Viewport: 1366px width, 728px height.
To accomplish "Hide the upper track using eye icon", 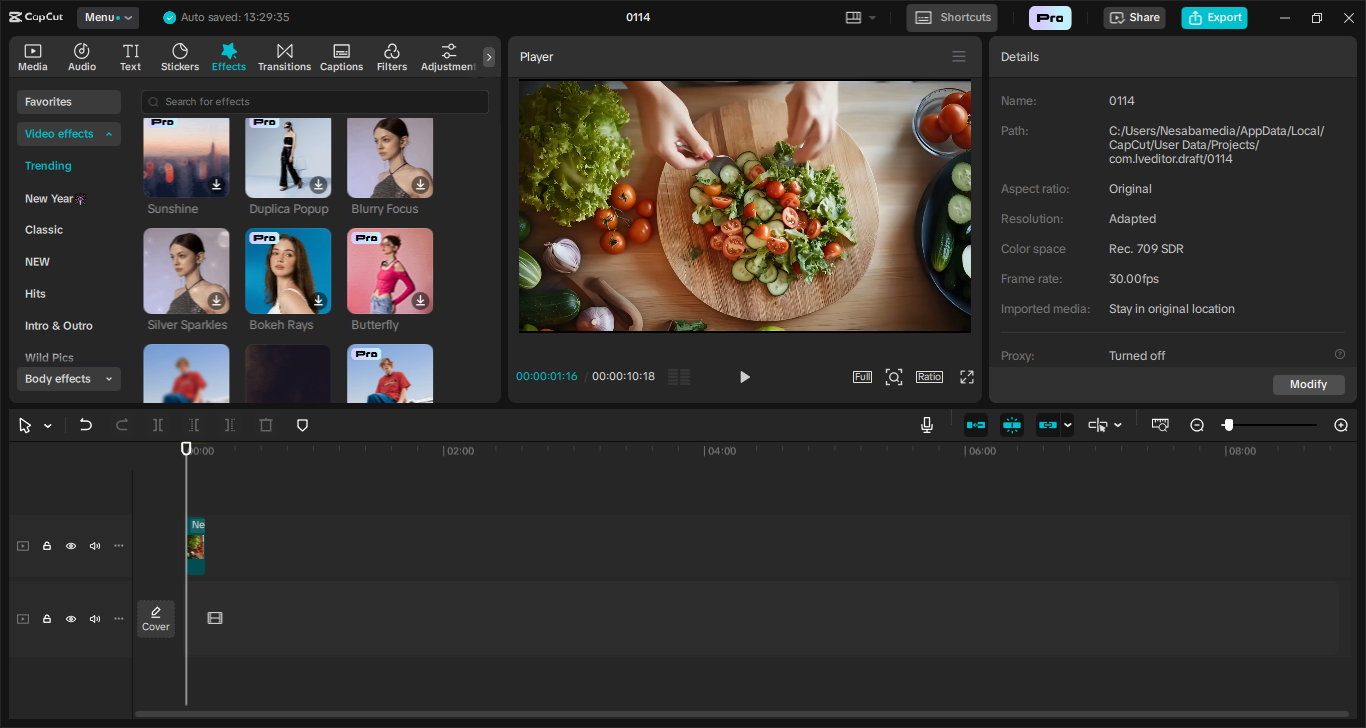I will click(x=71, y=546).
